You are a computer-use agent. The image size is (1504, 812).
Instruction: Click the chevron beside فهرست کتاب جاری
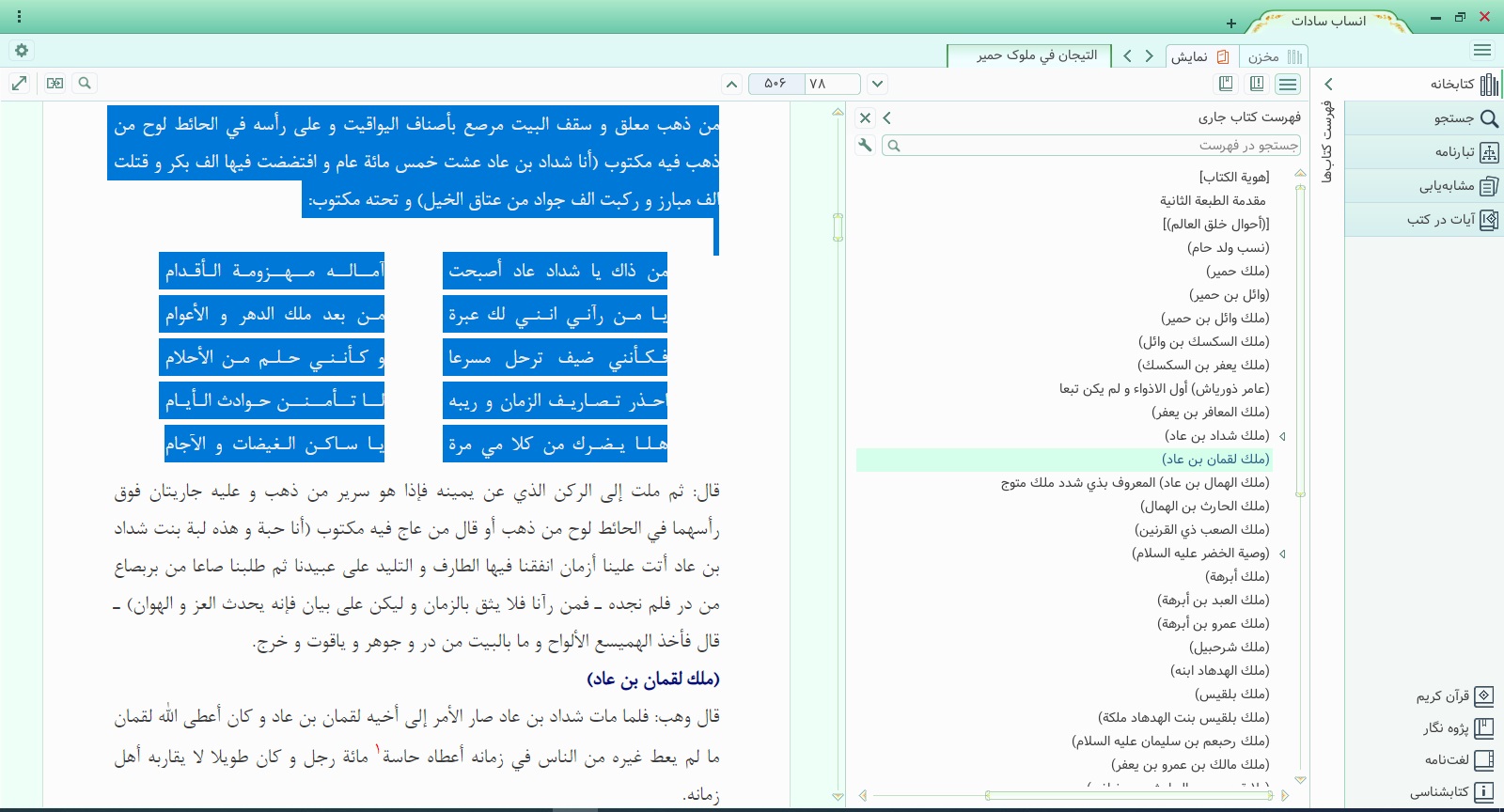click(x=886, y=117)
